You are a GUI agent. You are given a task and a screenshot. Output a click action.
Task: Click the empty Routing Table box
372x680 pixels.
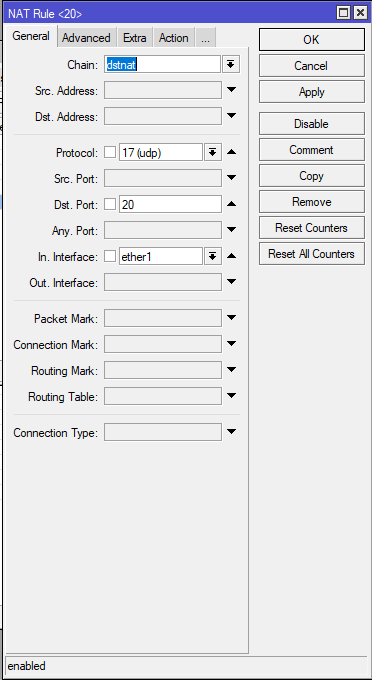(x=163, y=397)
